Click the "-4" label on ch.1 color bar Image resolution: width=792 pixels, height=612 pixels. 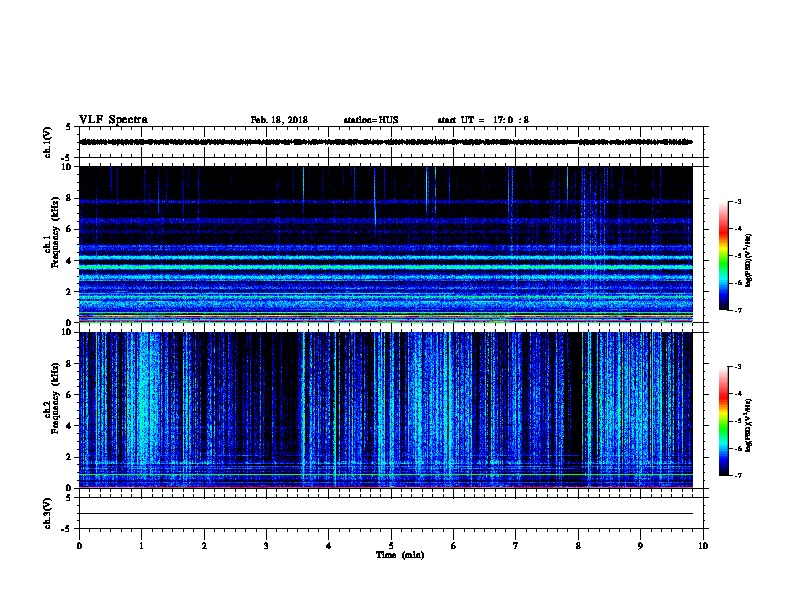(737, 229)
